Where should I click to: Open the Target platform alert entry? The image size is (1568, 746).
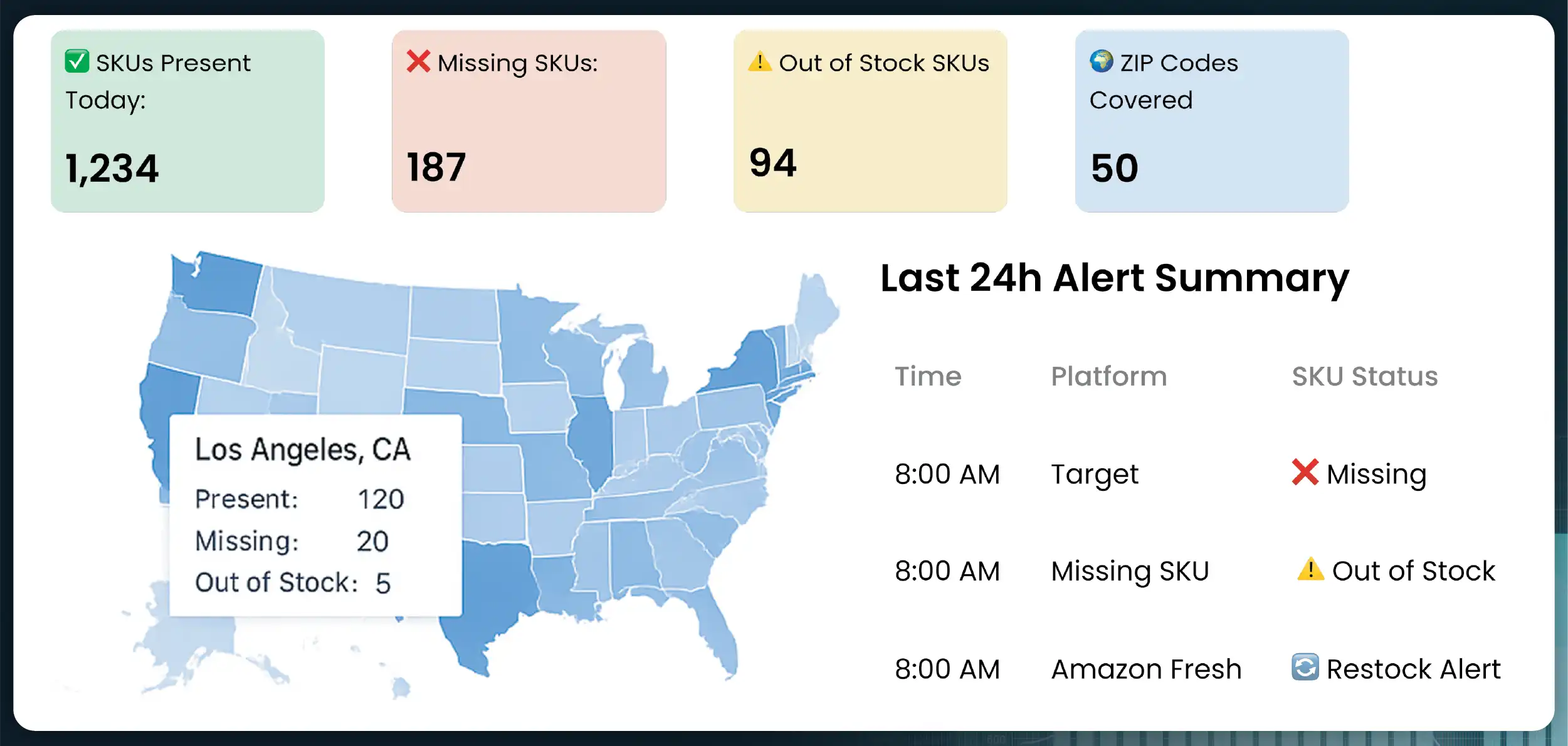[1095, 475]
